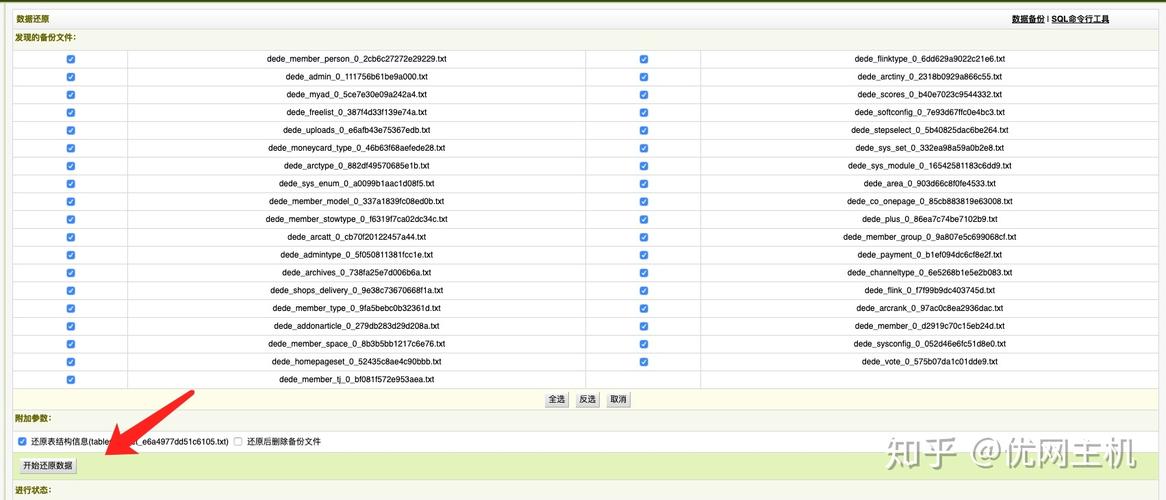The width and height of the screenshot is (1166, 500).
Task: Click the 取消 button
Action: point(619,399)
